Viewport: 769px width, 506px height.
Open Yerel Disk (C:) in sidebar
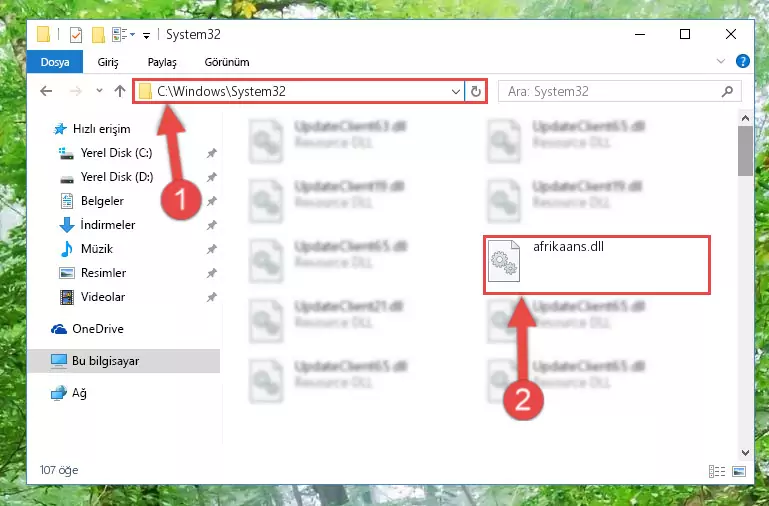pyautogui.click(x=116, y=153)
